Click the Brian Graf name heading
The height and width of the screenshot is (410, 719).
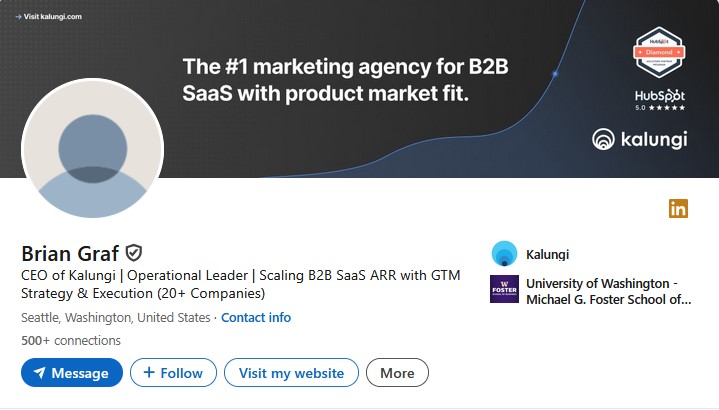[x=69, y=252]
